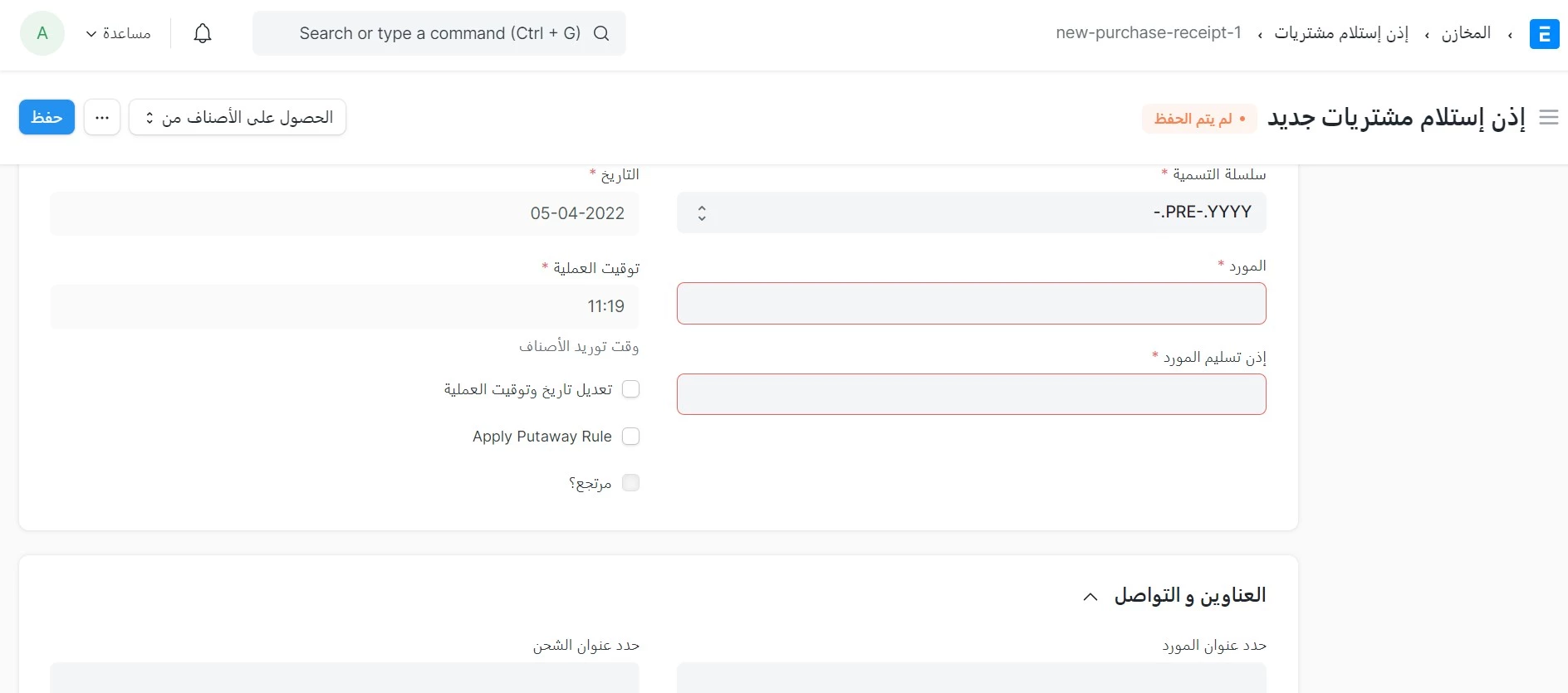Click new-purchase-receipt-1 breadcrumb
This screenshot has width=1568, height=693.
[x=1149, y=33]
